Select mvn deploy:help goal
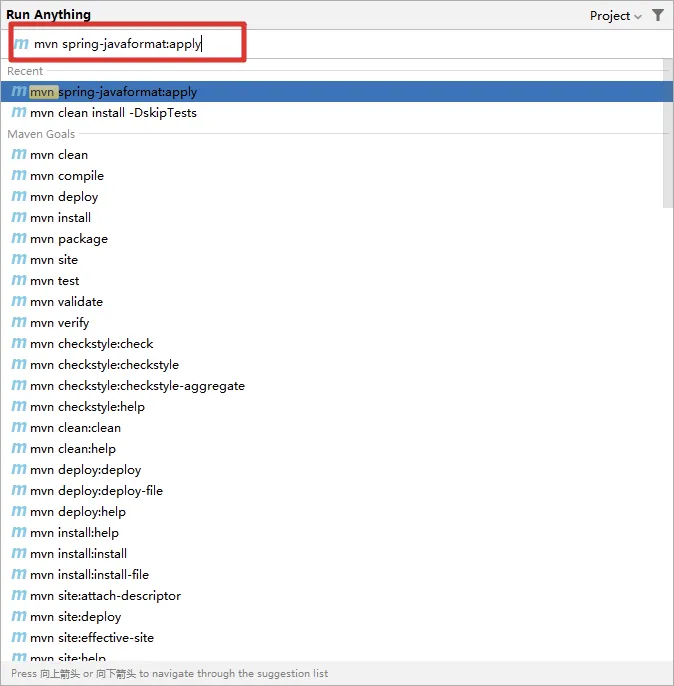 coord(332,512)
